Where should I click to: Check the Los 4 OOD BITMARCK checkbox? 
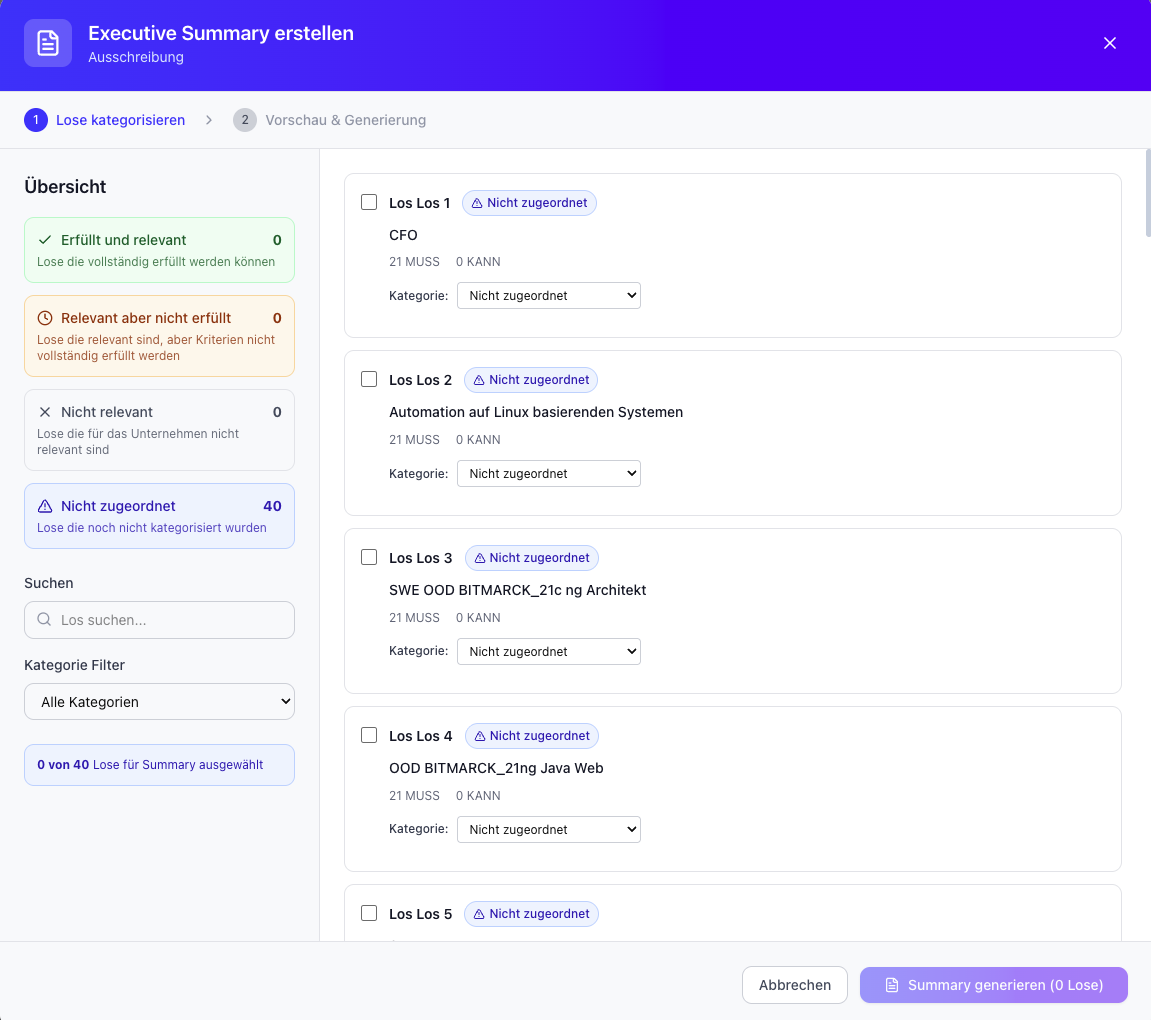[369, 736]
